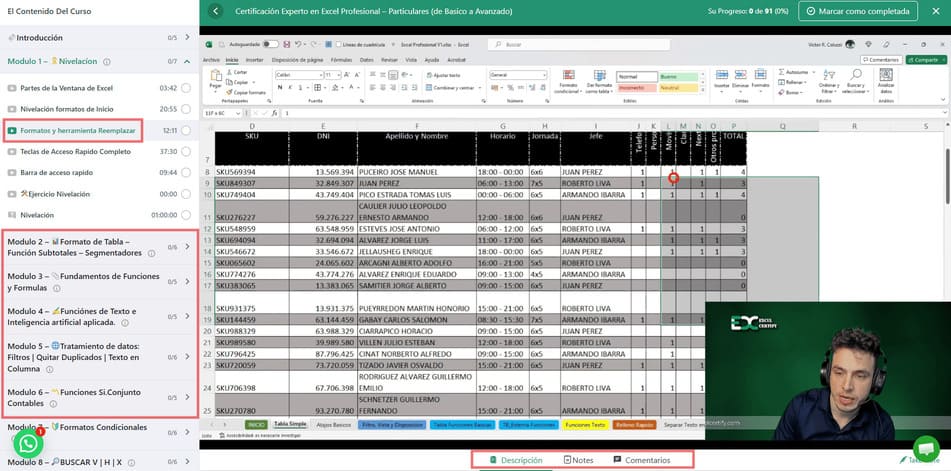Collapse Modulo 1 Nivelacion with its chevron
The width and height of the screenshot is (951, 471).
pos(187,61)
